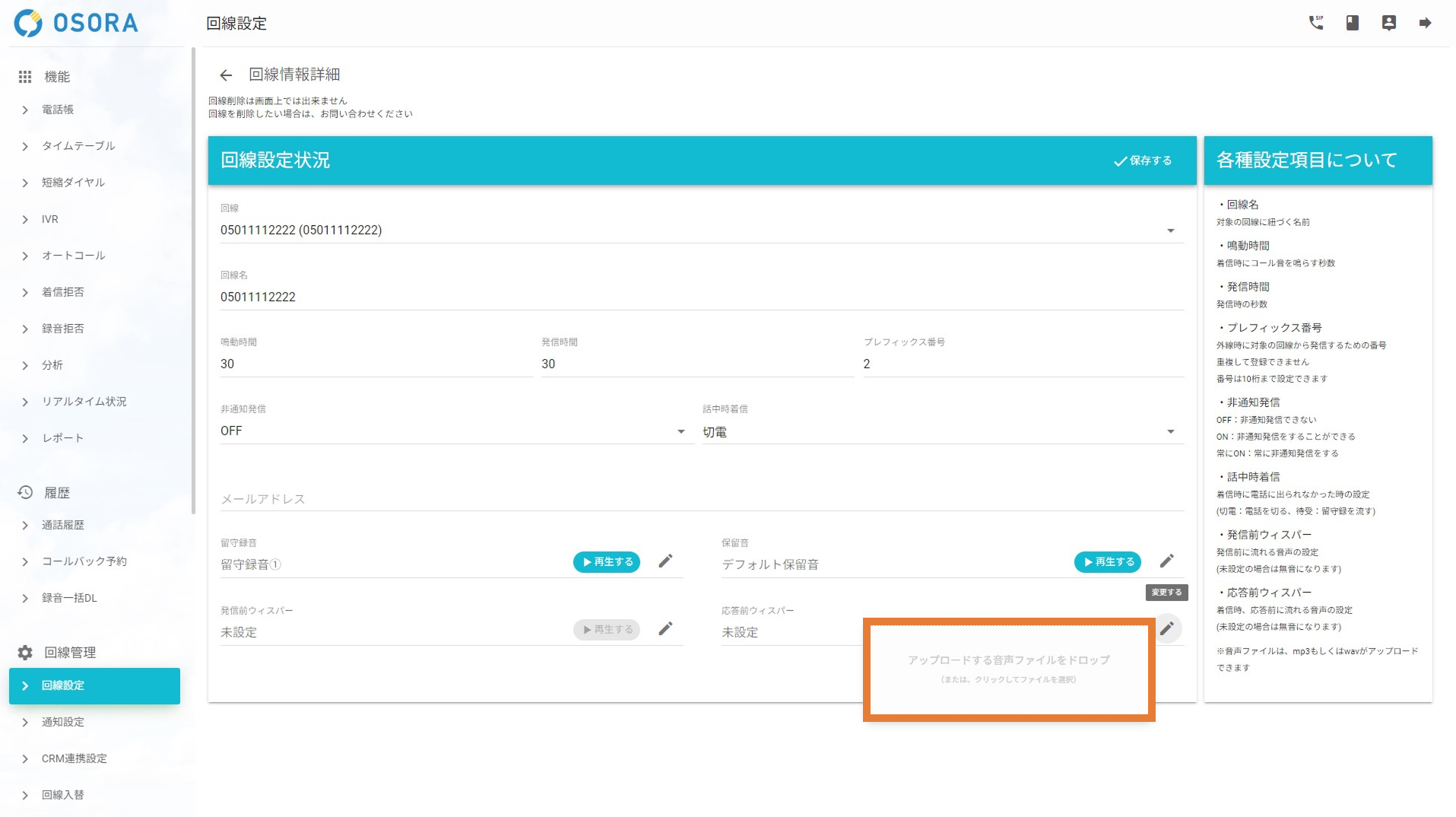The image size is (1456, 817).
Task: Edit the 発信前ウィスパー with pencil icon
Action: (x=665, y=629)
